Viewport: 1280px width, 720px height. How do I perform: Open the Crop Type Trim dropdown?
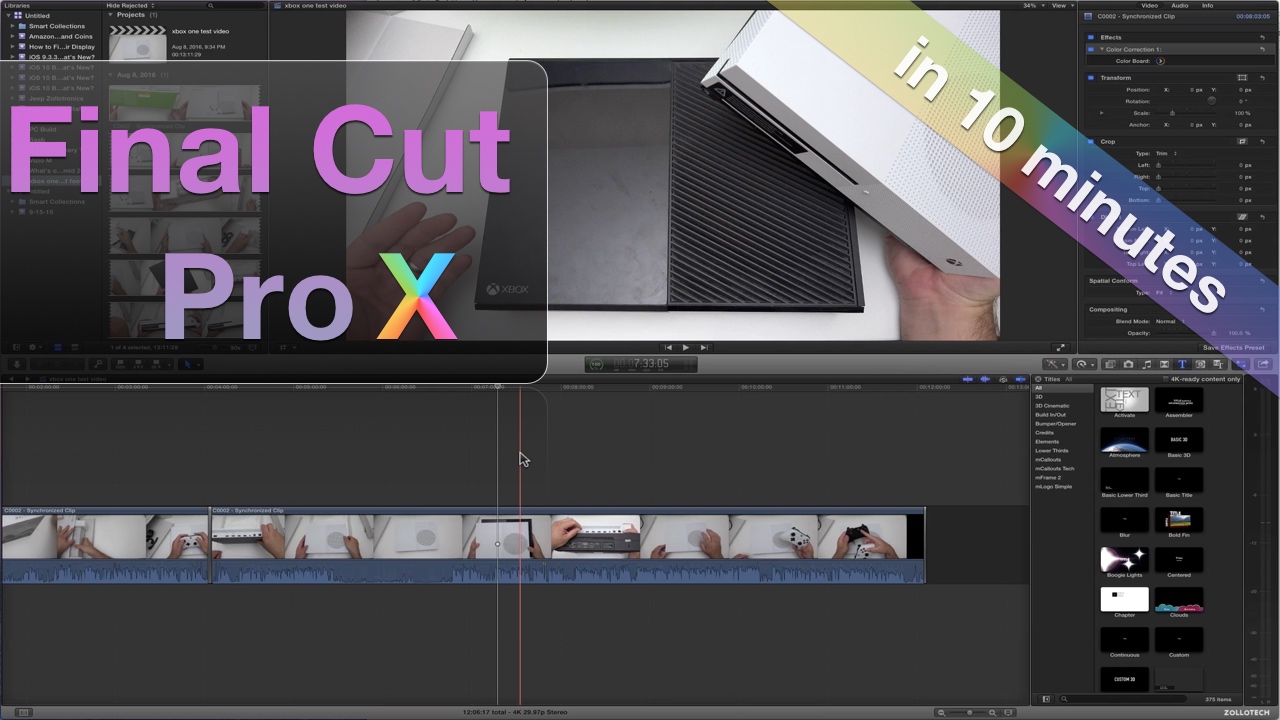pyautogui.click(x=1167, y=153)
